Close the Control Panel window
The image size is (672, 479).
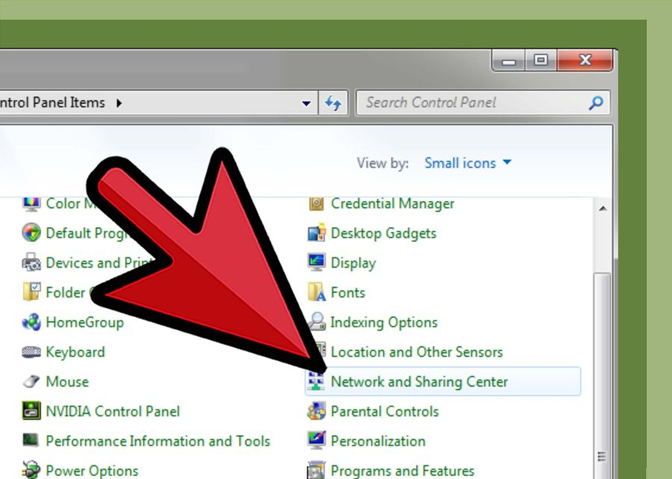coord(585,60)
